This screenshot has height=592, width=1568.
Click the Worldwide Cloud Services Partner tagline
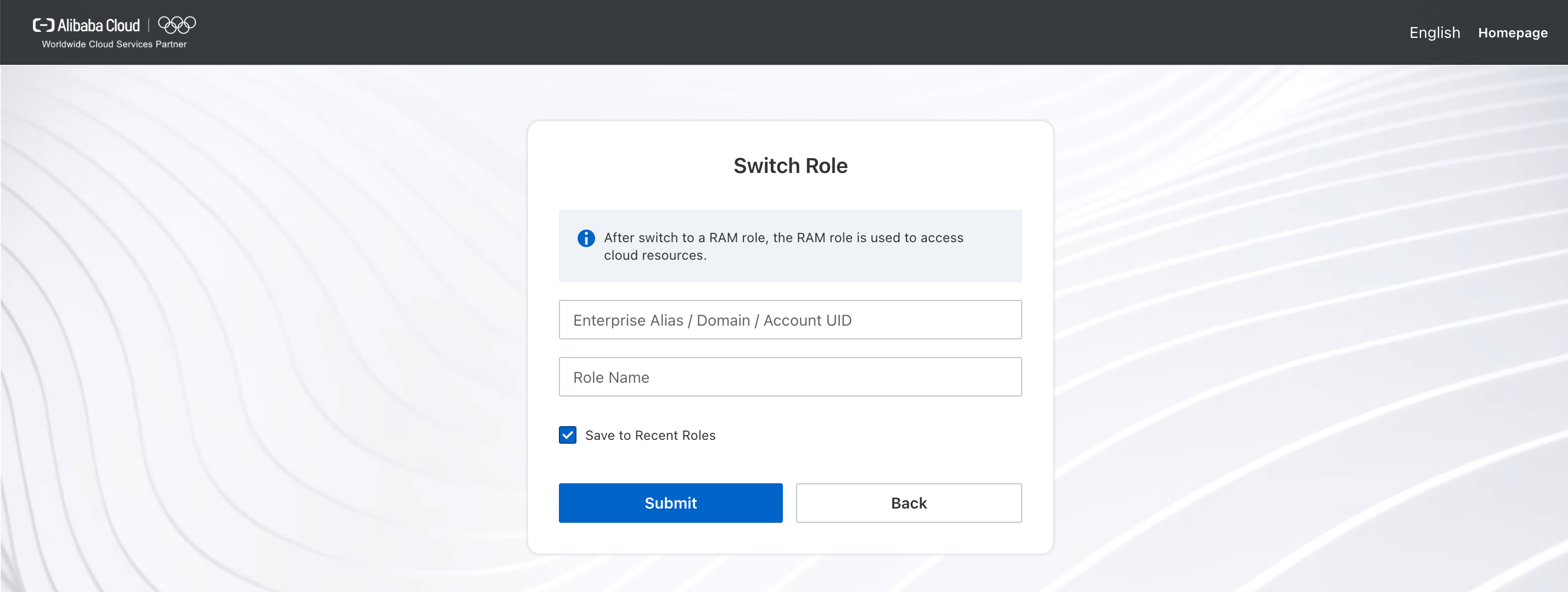pyautogui.click(x=114, y=44)
